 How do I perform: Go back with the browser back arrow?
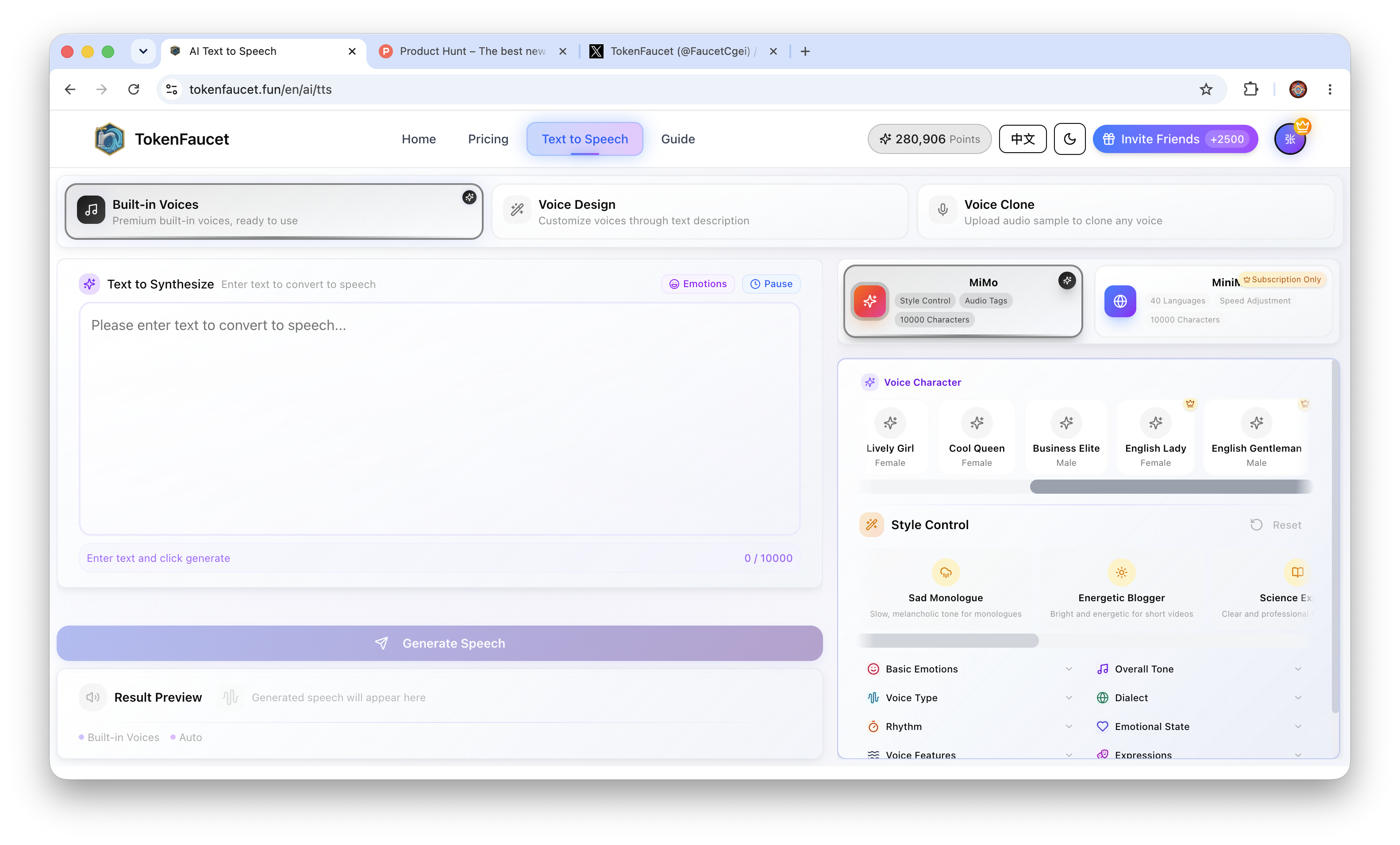pos(70,89)
